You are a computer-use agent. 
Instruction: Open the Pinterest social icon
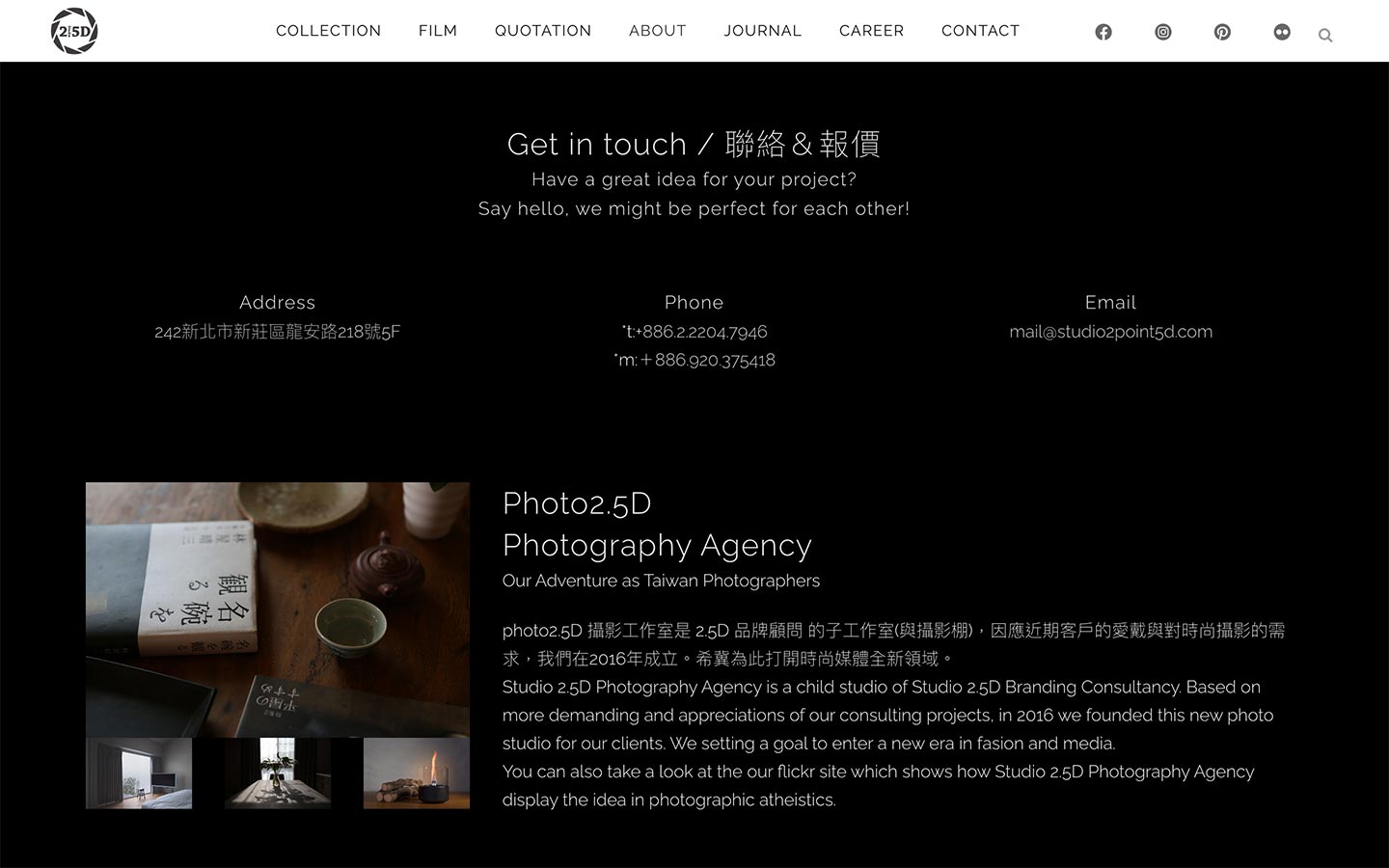[x=1222, y=32]
